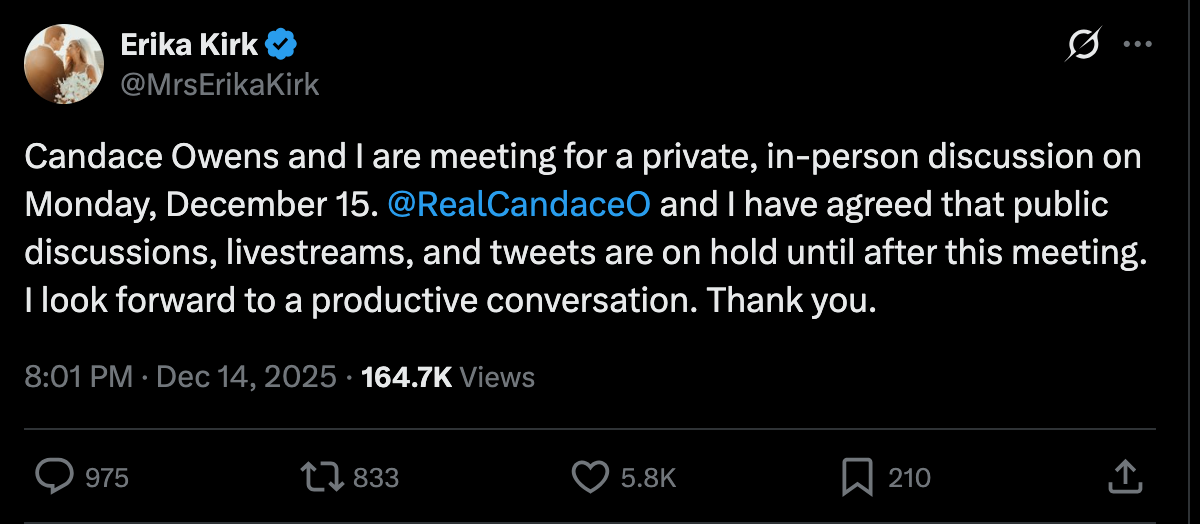This screenshot has height=524, width=1200.
Task: Click the 975 replies count
Action: click(x=107, y=478)
